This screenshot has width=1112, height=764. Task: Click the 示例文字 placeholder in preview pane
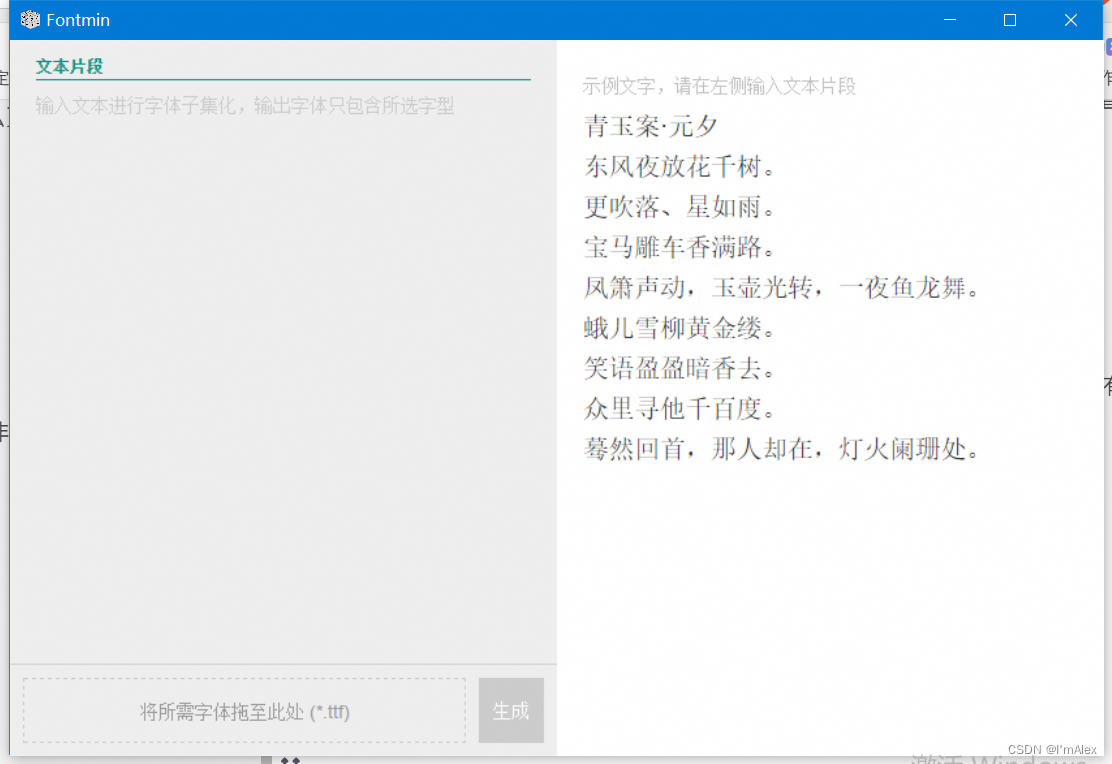(x=718, y=86)
